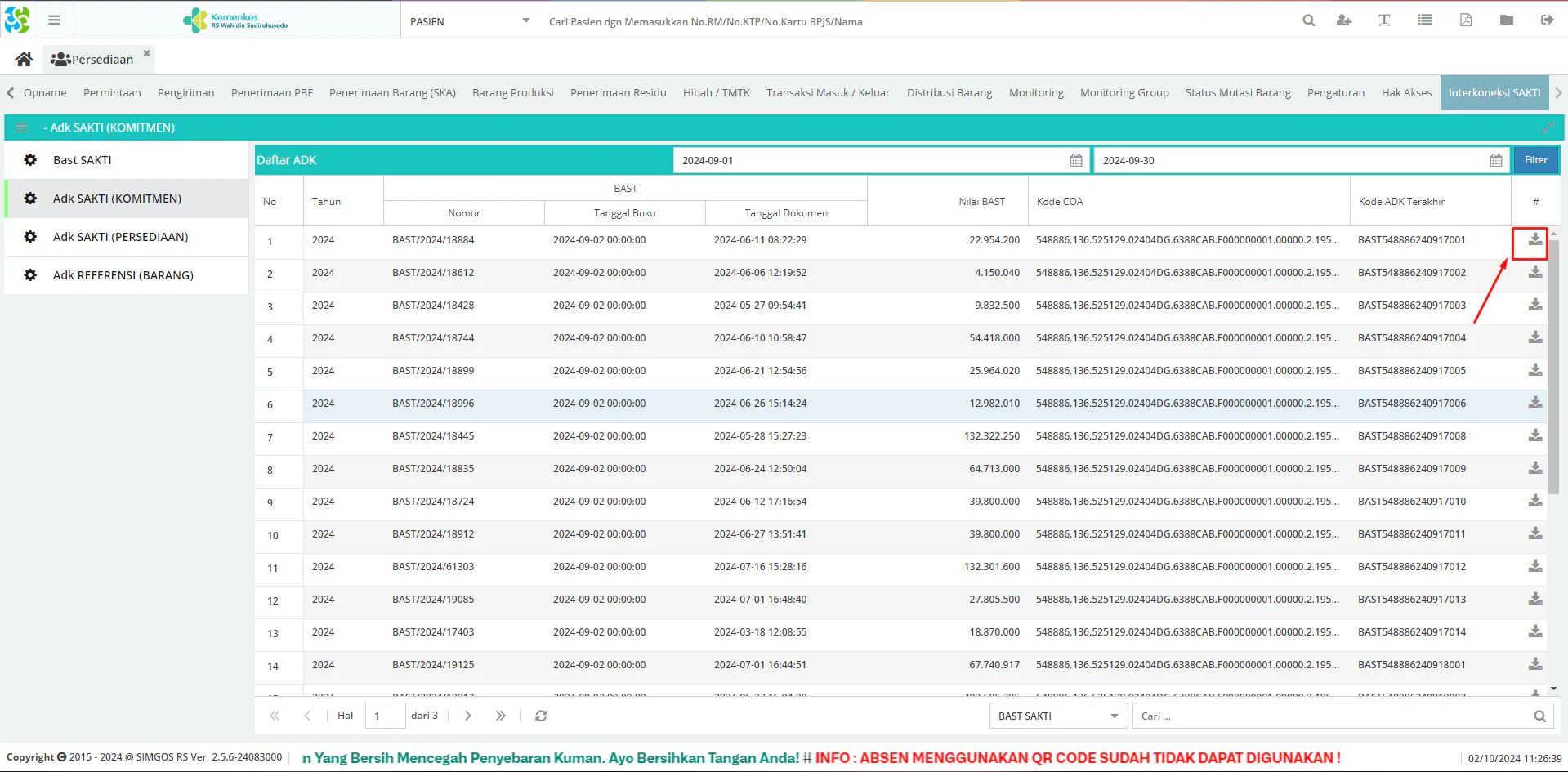The width and height of the screenshot is (1568, 772).
Task: Close the Persediaan tab
Action: coord(147,53)
